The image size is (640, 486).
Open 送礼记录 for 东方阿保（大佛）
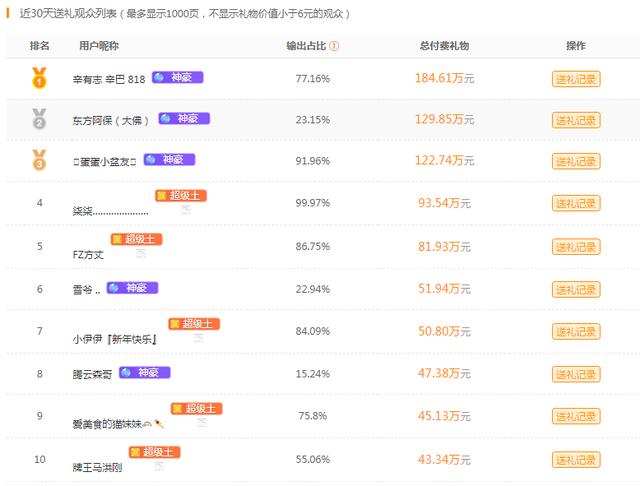pyautogui.click(x=576, y=120)
